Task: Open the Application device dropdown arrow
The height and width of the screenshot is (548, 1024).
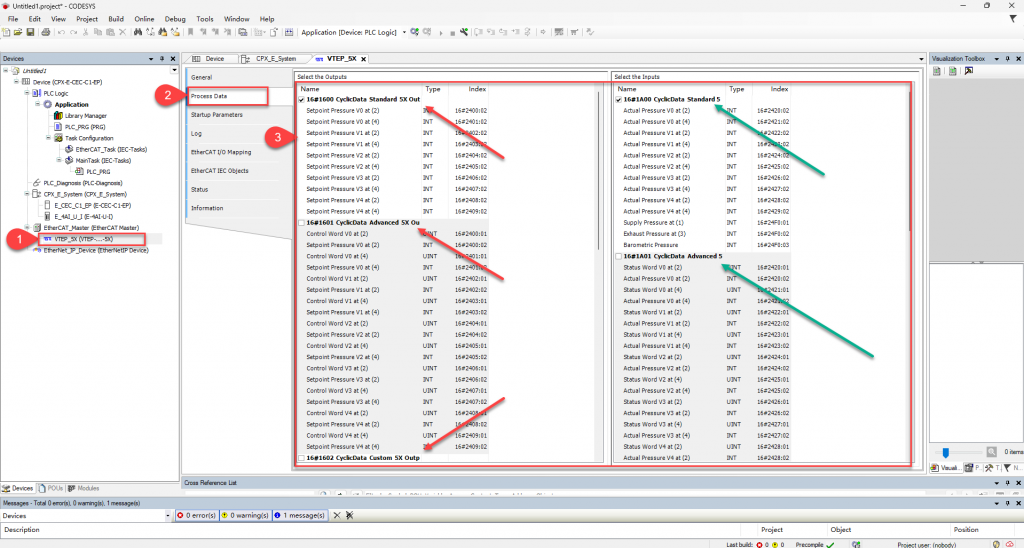Action: tap(404, 32)
